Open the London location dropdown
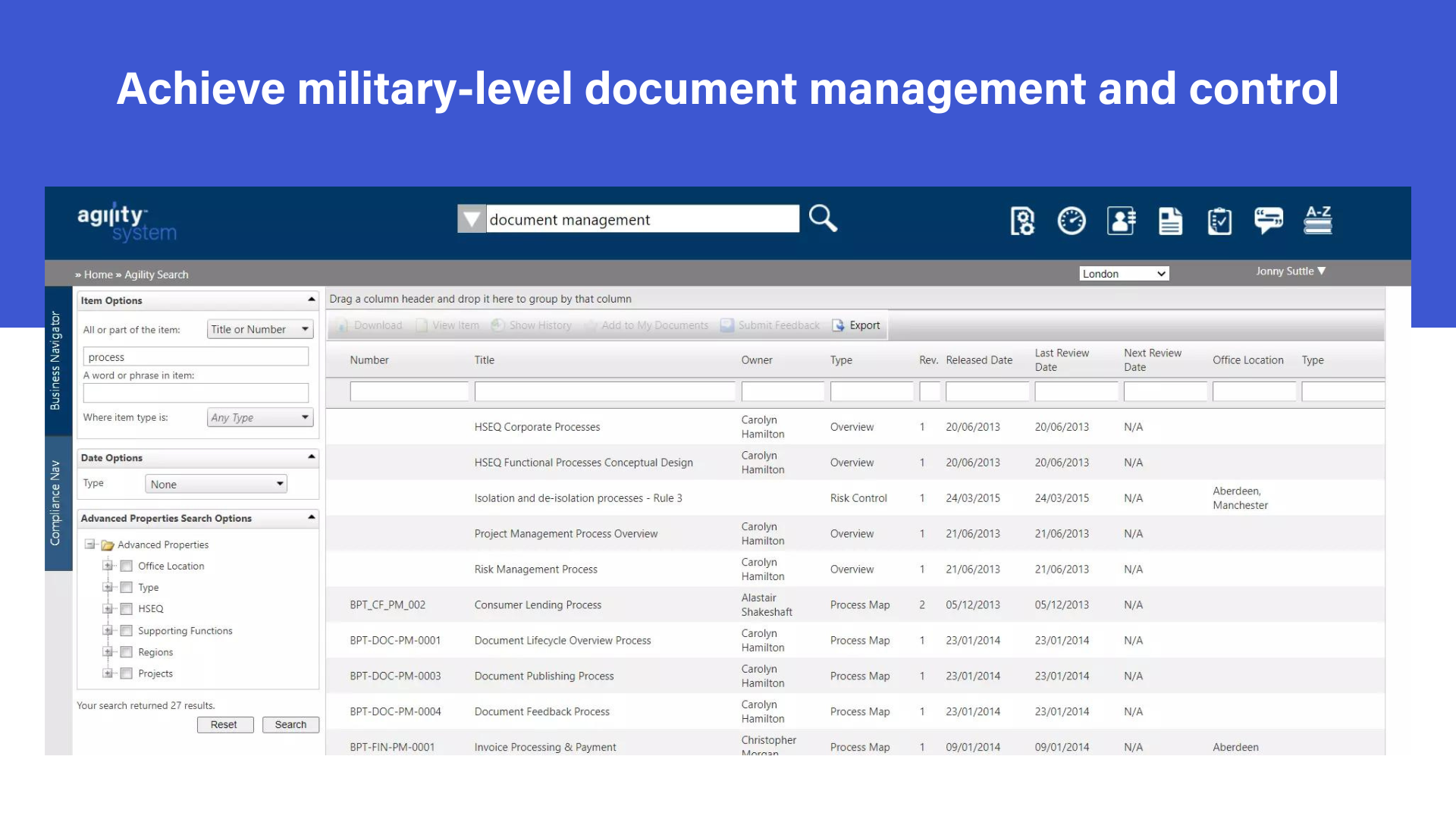Screen dimensions: 1456x819 coord(1124,273)
